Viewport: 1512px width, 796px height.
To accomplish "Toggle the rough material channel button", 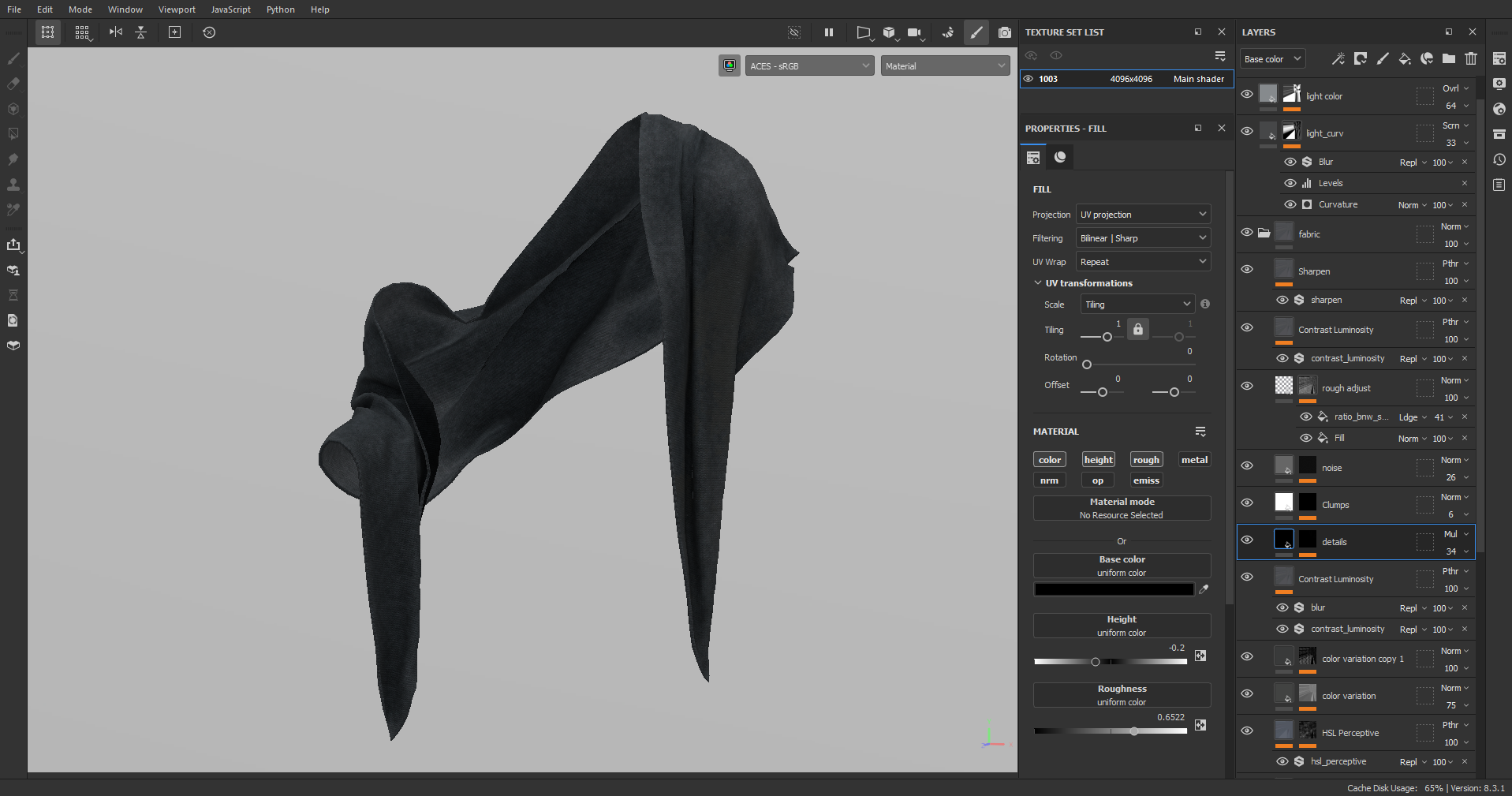I will click(1146, 460).
